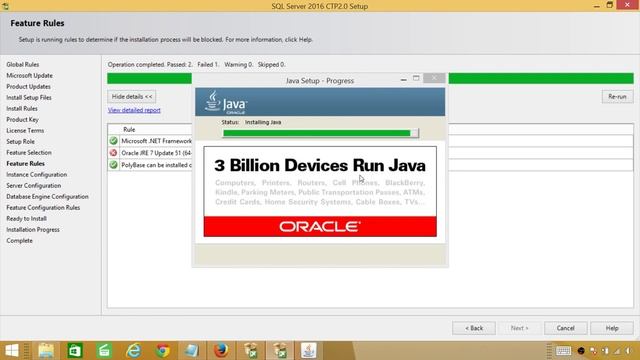This screenshot has height=360, width=640.
Task: Launch Google Chrome from the taskbar
Action: point(162,351)
